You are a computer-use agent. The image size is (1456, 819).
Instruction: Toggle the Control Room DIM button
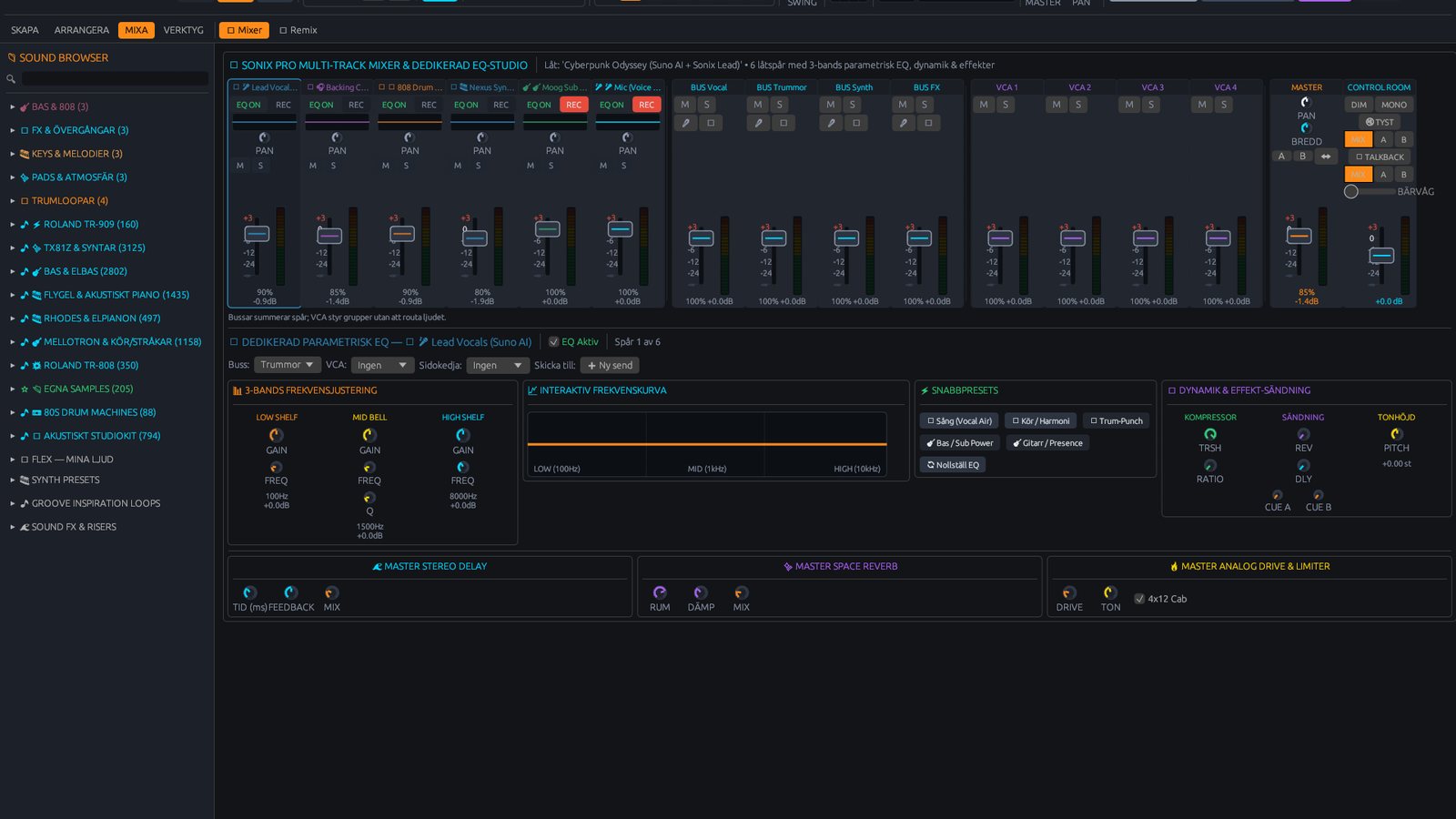pos(1359,105)
